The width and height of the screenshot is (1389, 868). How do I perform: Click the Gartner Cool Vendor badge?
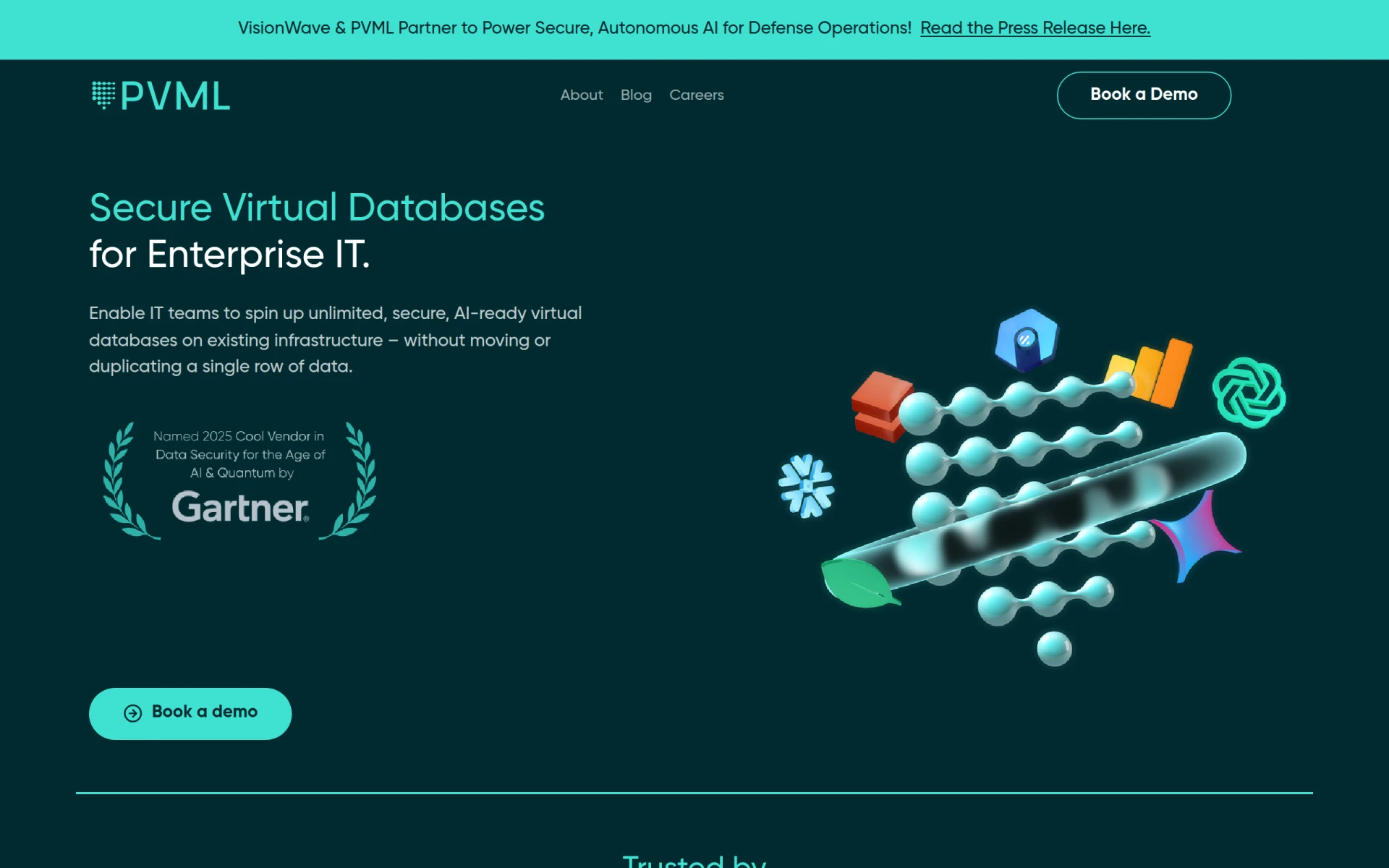[x=239, y=480]
